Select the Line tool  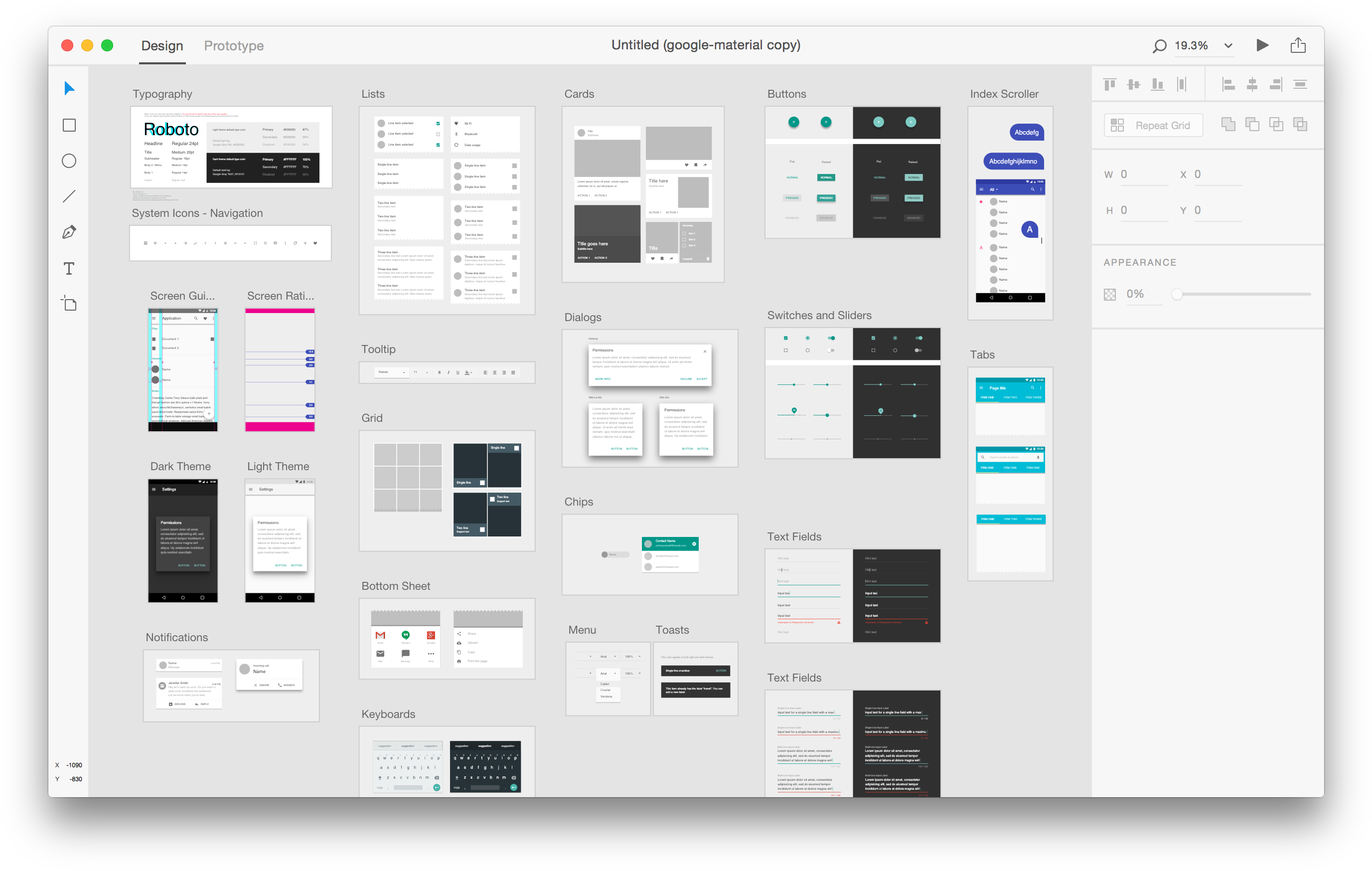tap(69, 196)
